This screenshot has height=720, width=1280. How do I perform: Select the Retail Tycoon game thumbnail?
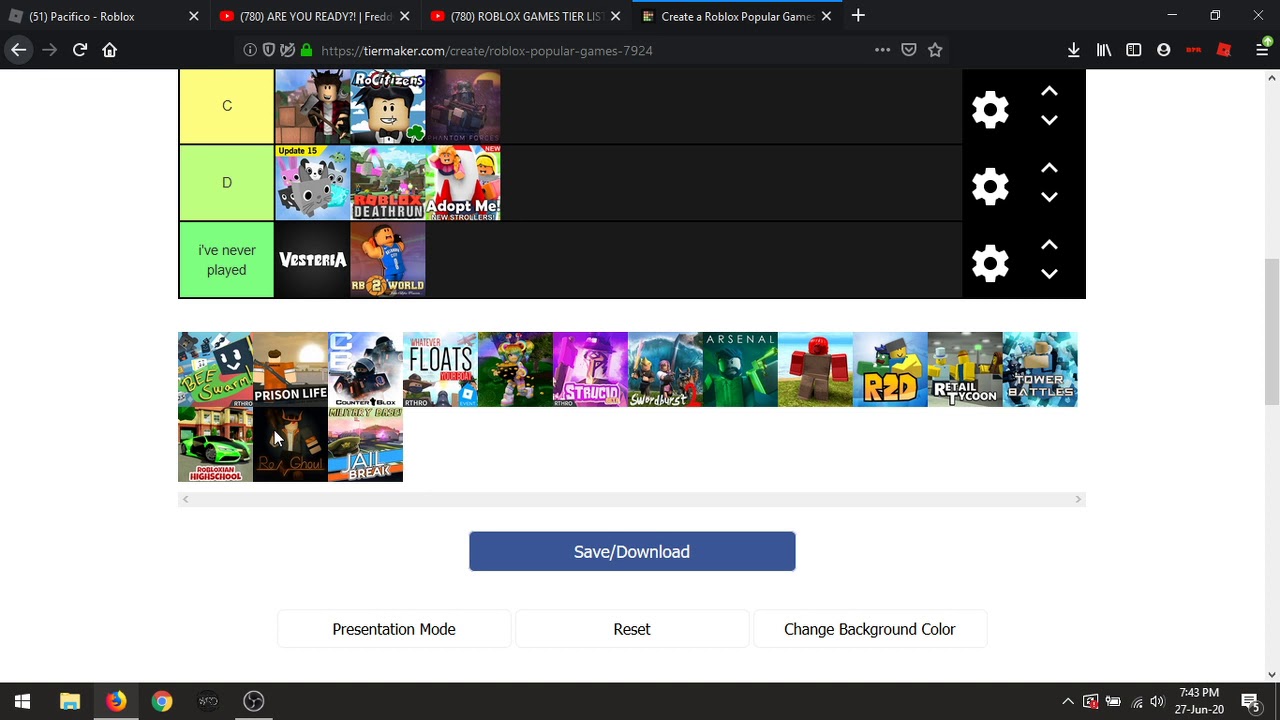(965, 369)
